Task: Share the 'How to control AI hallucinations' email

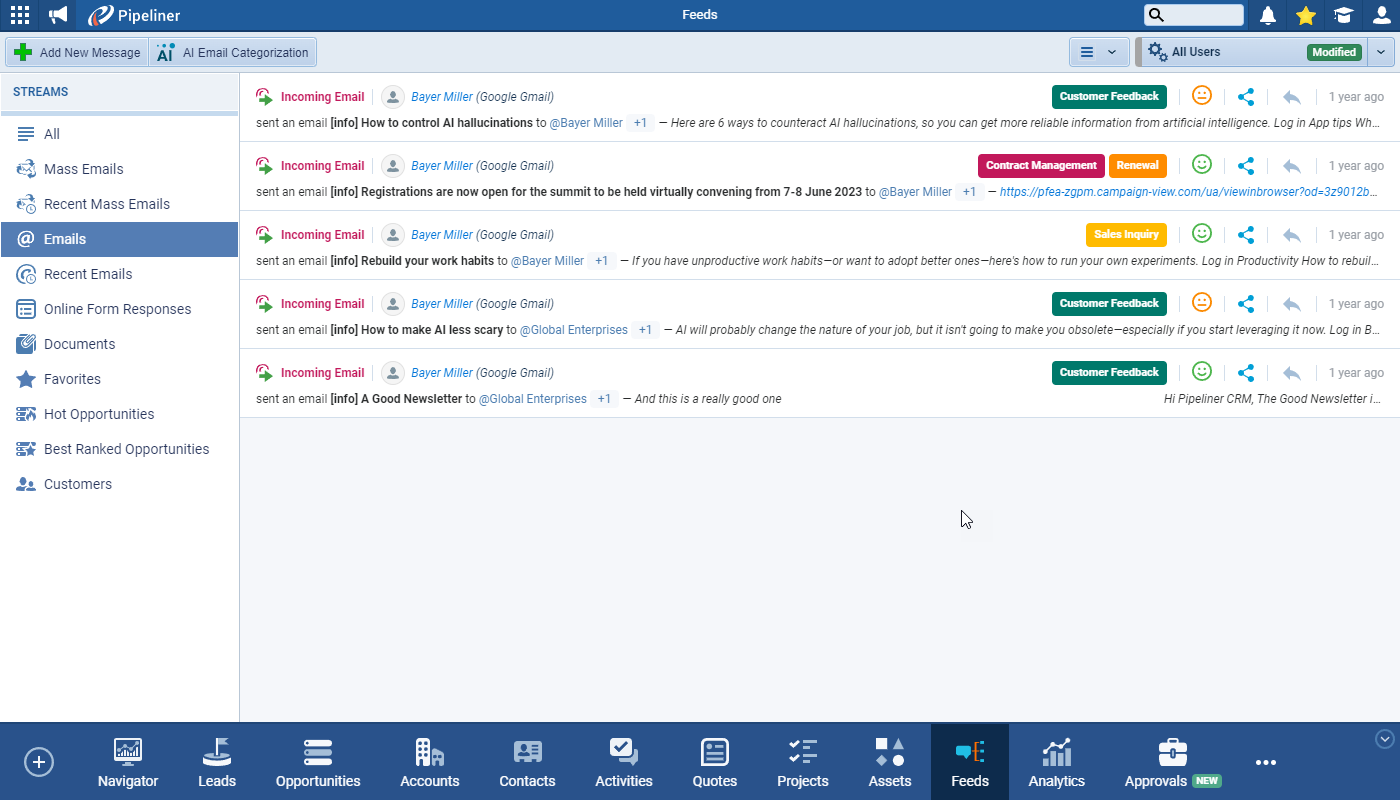Action: (x=1246, y=97)
